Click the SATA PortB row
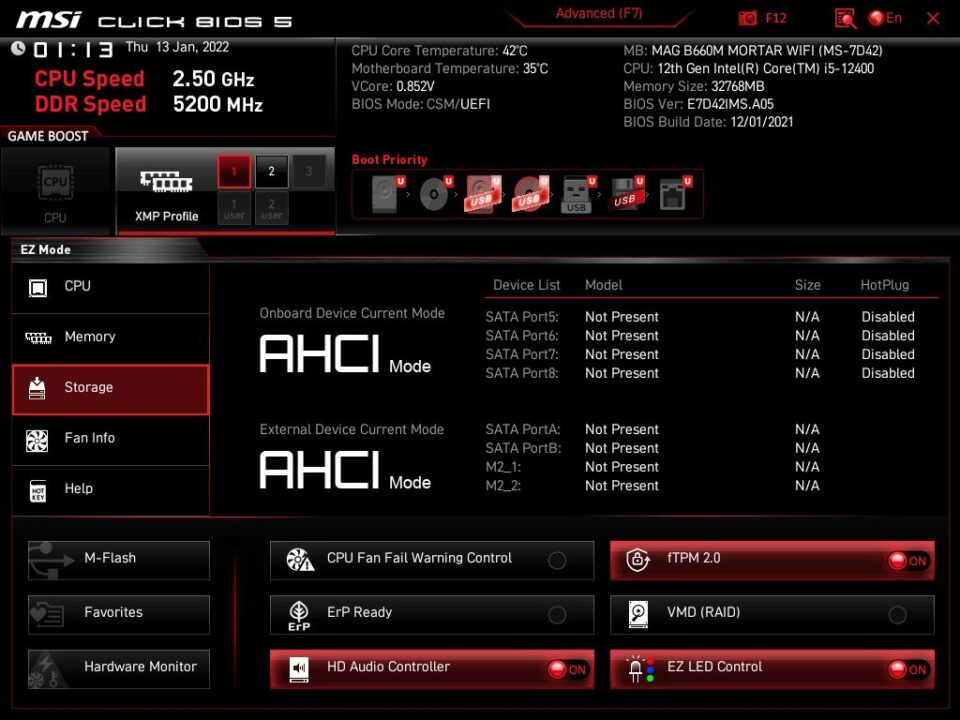Image resolution: width=960 pixels, height=720 pixels. 653,448
